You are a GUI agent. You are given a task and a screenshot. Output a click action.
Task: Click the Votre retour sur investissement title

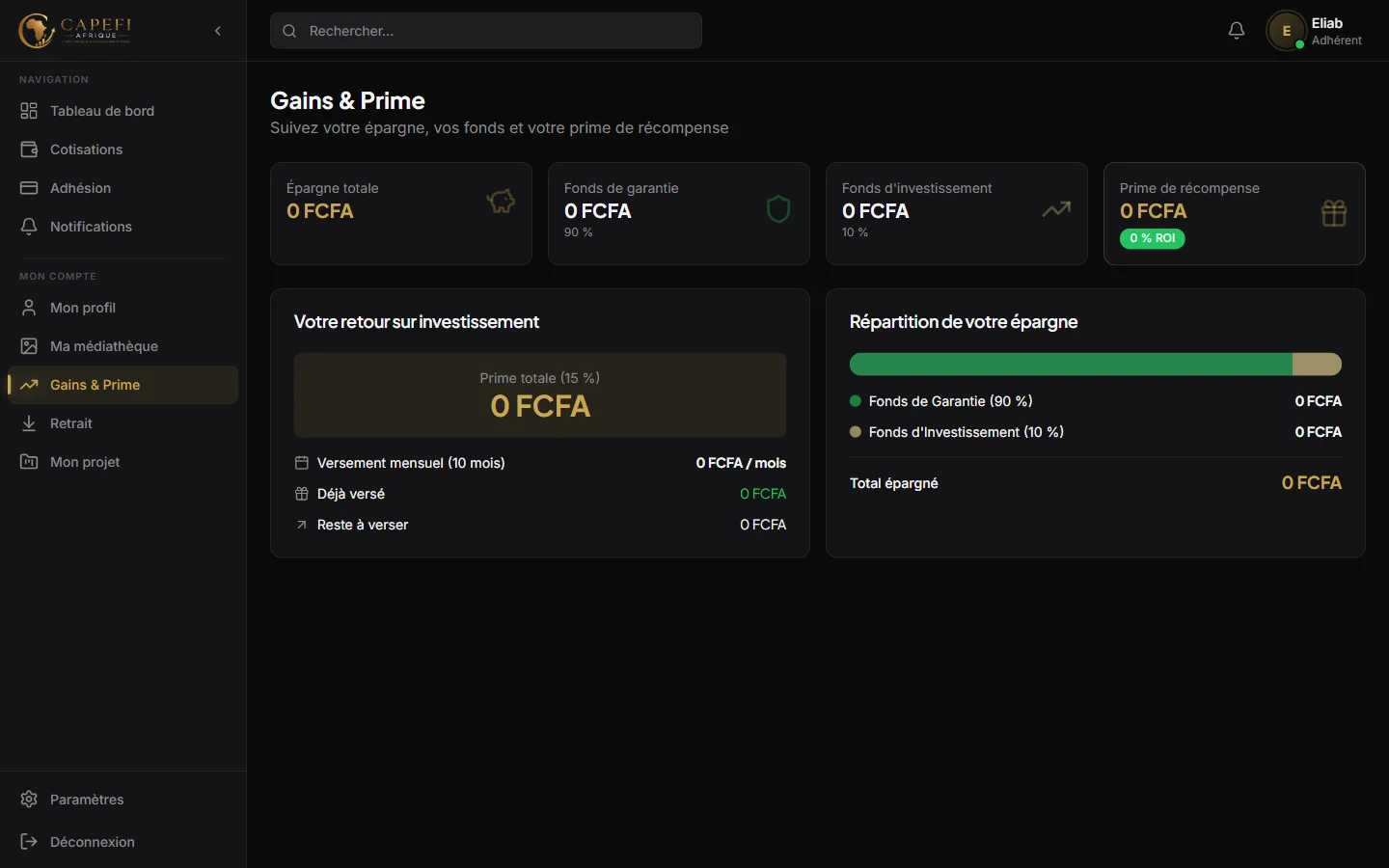pyautogui.click(x=417, y=322)
